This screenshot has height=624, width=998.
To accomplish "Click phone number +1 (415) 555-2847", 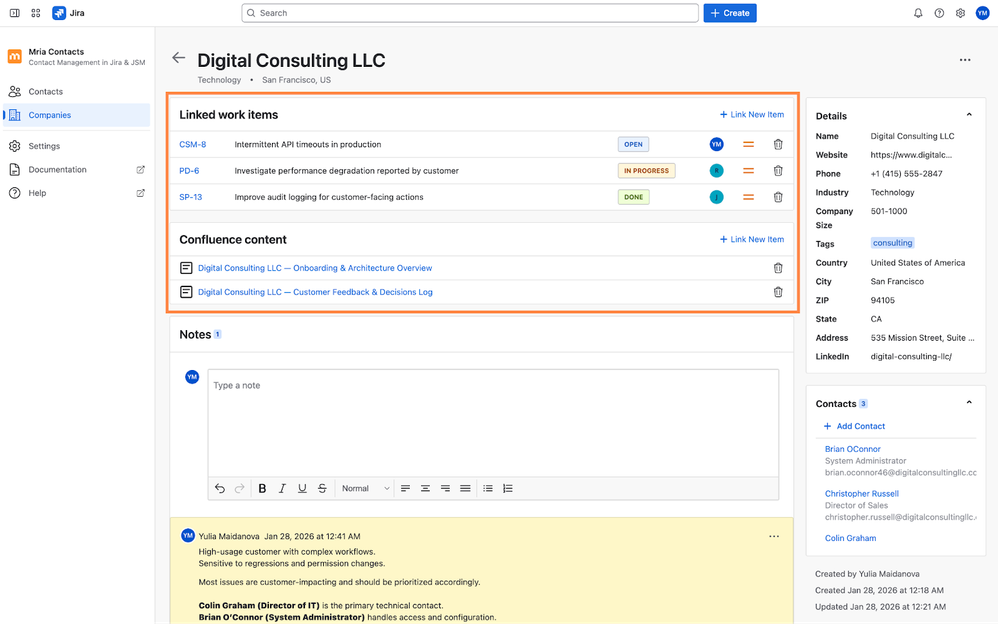I will (x=906, y=174).
